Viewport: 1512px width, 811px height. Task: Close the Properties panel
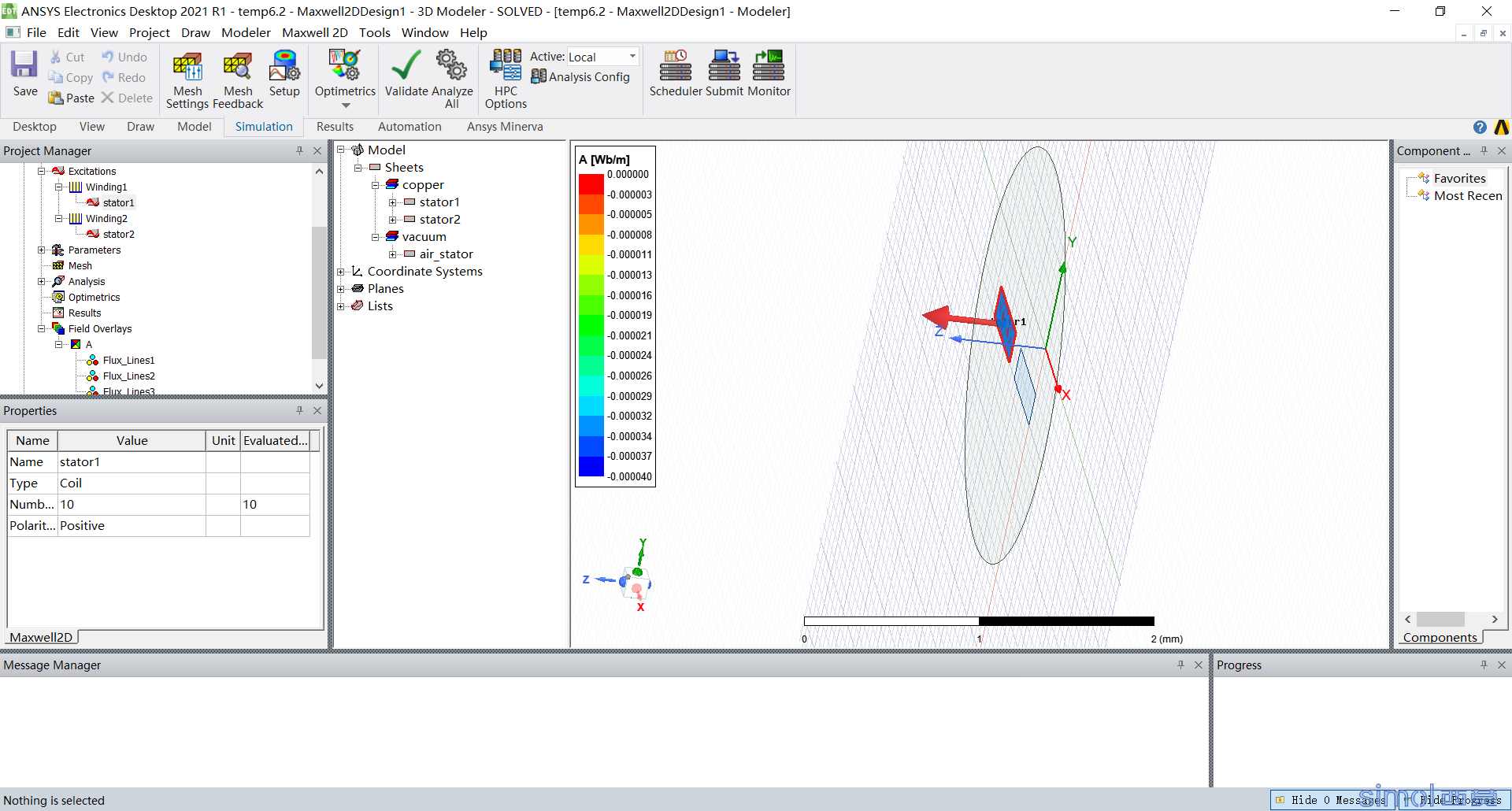[x=317, y=410]
